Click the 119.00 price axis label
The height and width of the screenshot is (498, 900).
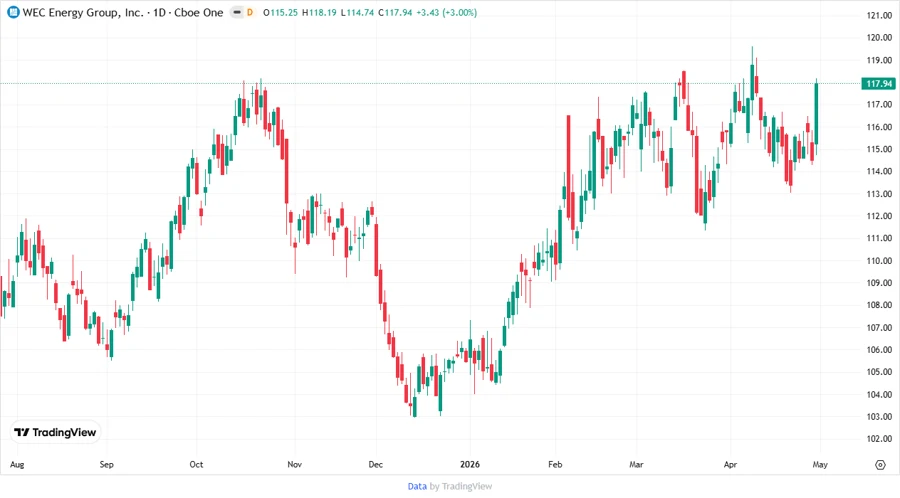pos(879,60)
